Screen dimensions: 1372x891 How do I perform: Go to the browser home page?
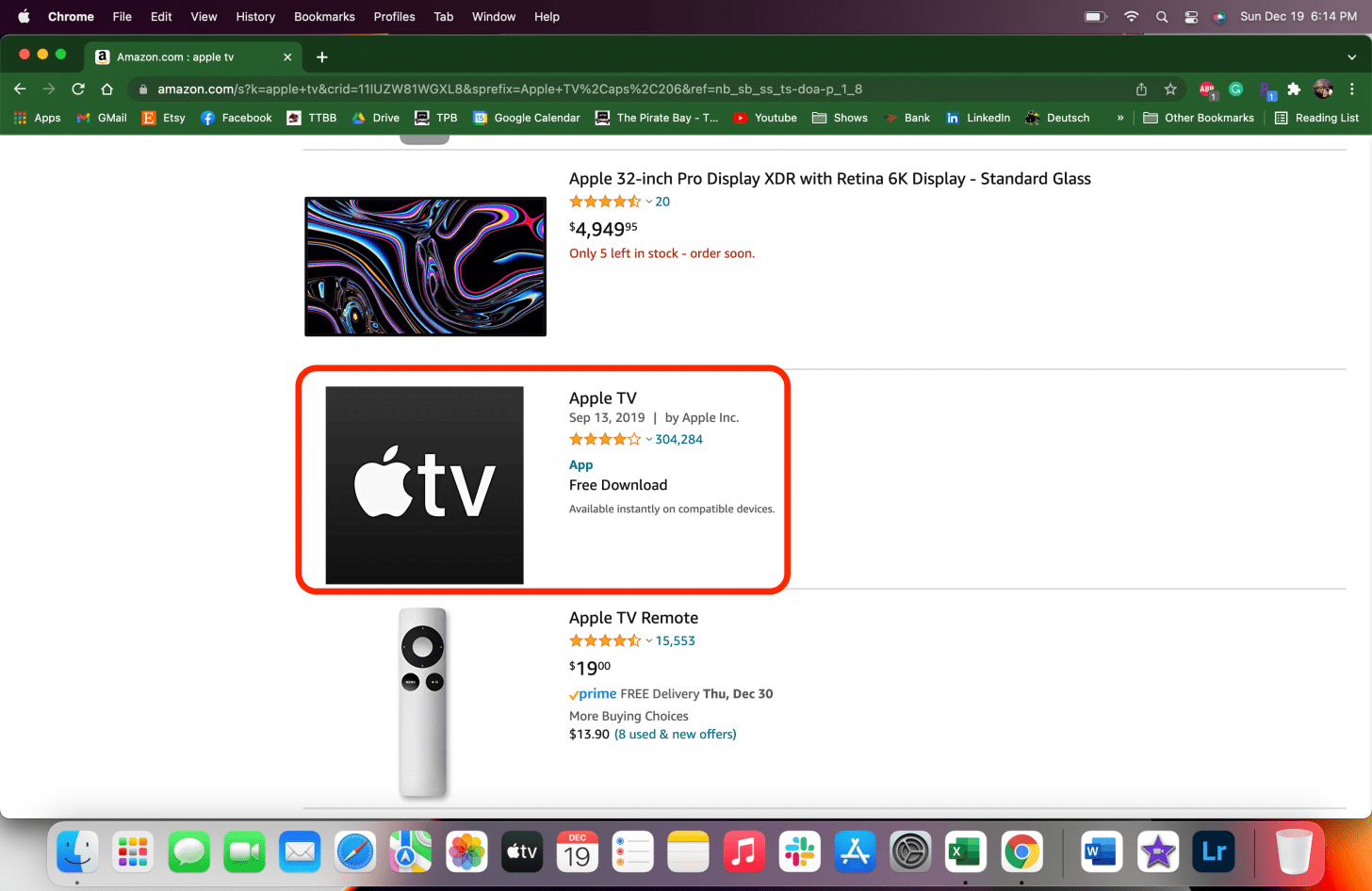107,89
